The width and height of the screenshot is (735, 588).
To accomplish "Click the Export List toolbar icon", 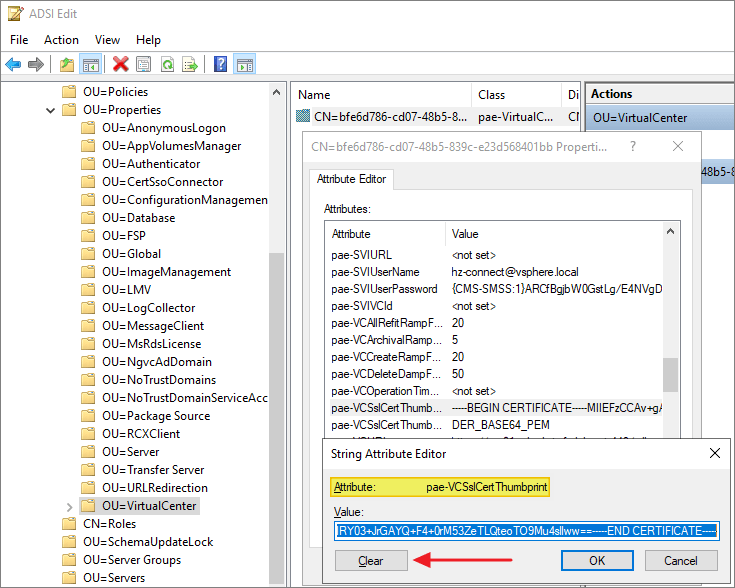I will point(190,64).
